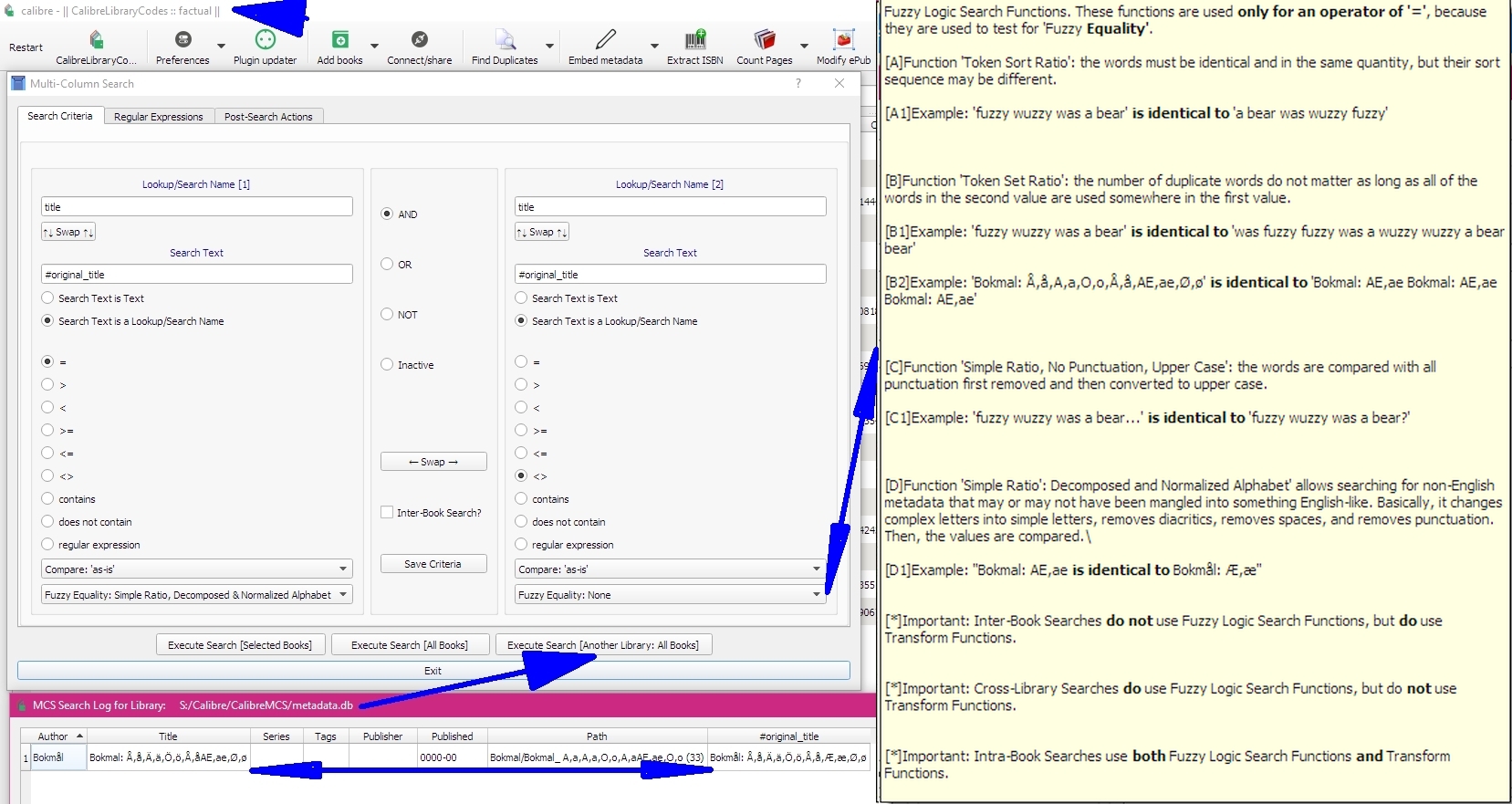1512x804 pixels.
Task: Click the Series column header
Action: [x=276, y=736]
